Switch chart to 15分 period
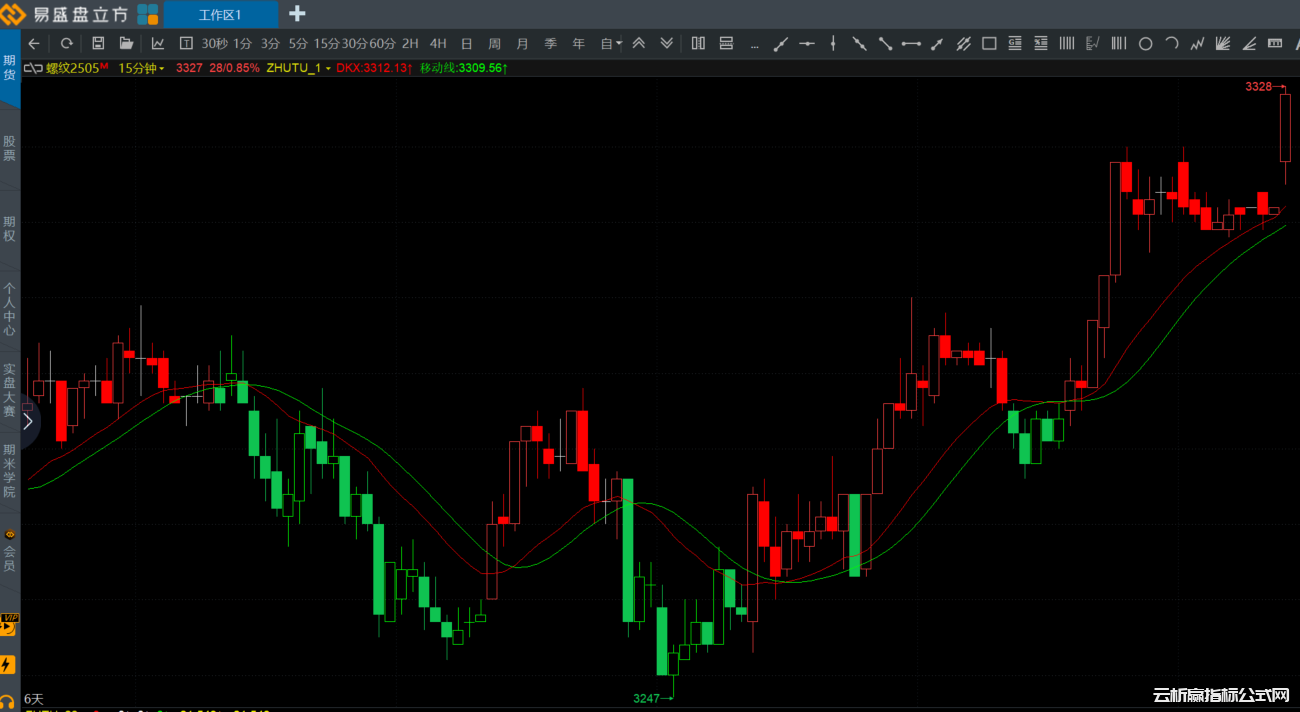This screenshot has width=1300, height=712. tap(326, 43)
